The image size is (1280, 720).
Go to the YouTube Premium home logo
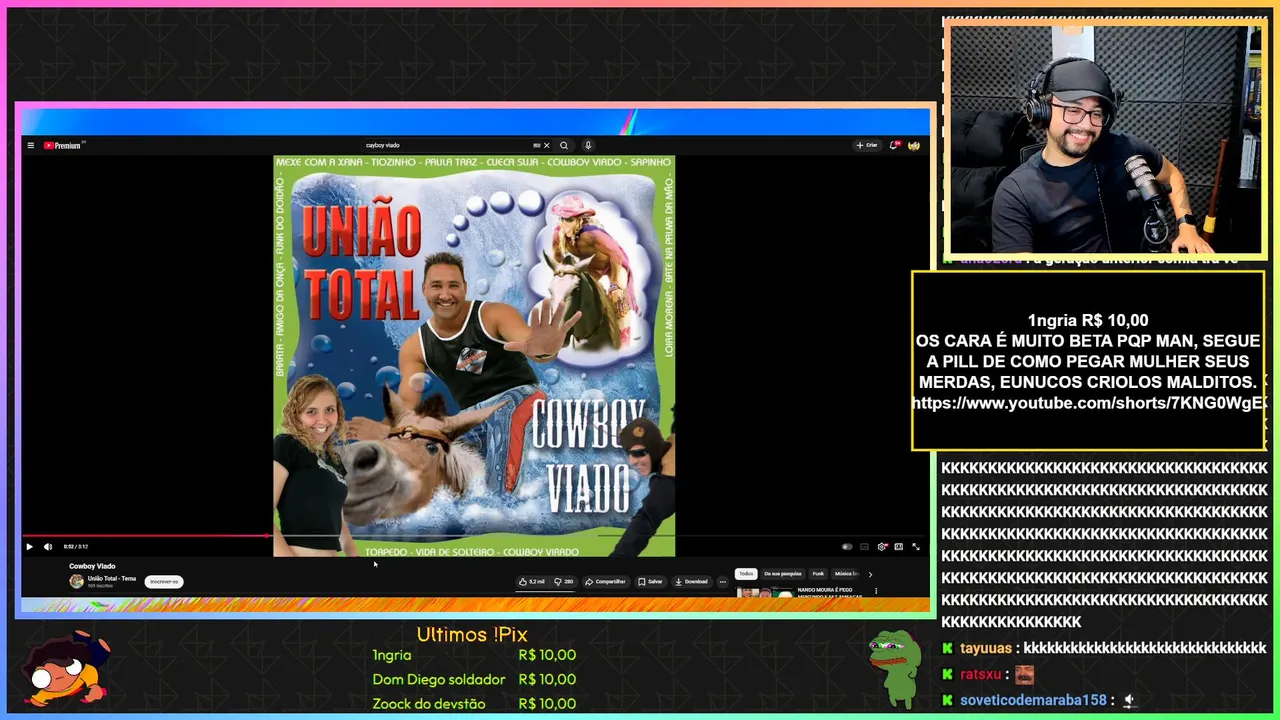coord(62,145)
